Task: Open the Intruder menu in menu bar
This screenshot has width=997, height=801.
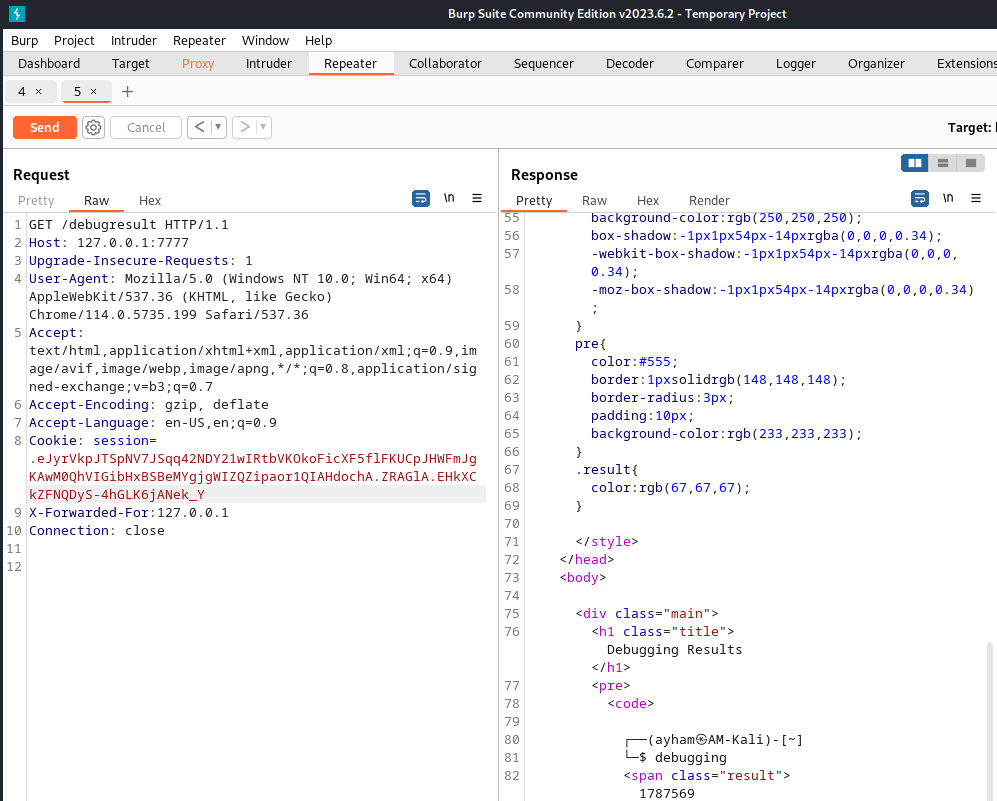Action: point(134,40)
